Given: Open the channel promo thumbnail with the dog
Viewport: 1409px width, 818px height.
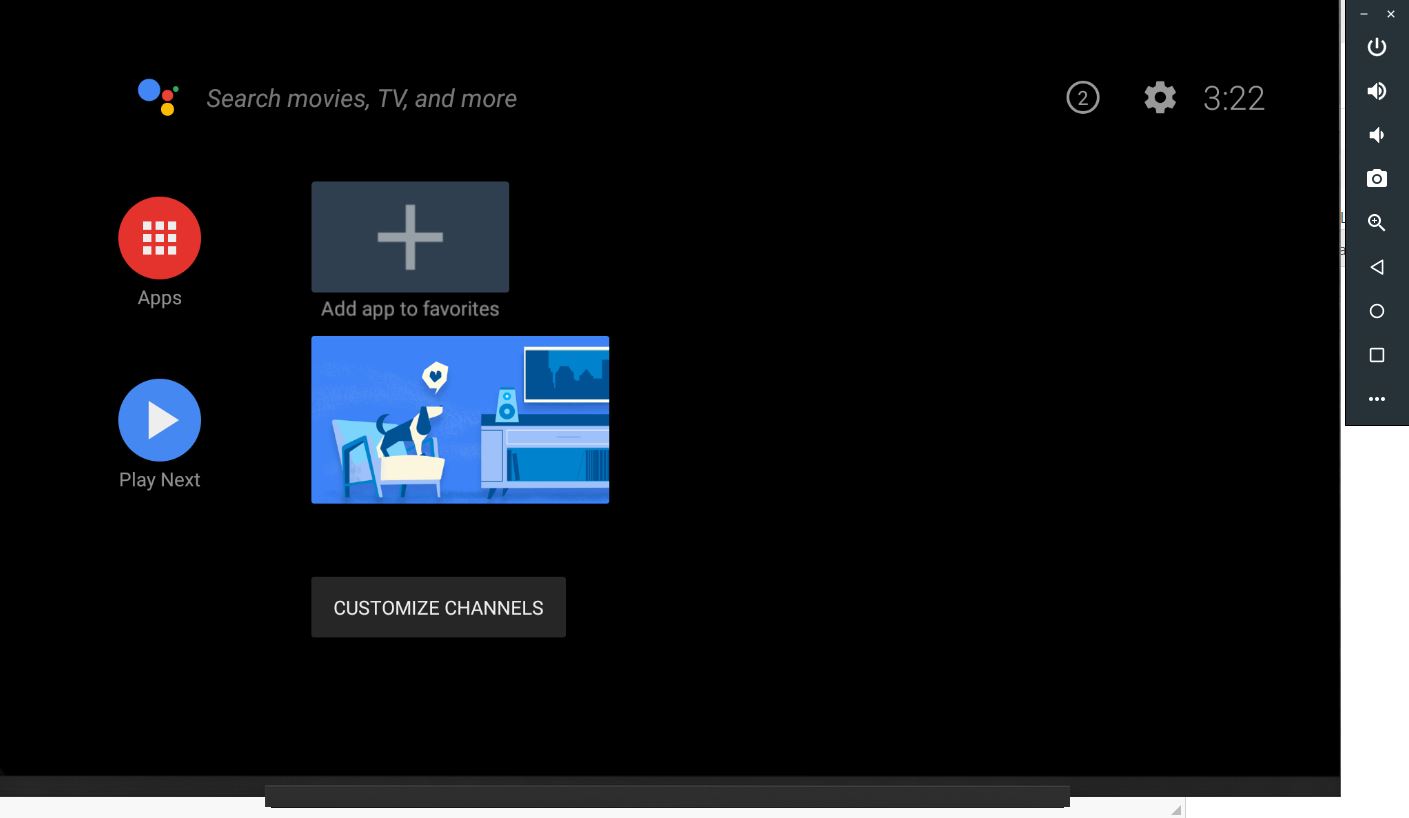Looking at the screenshot, I should [x=460, y=420].
